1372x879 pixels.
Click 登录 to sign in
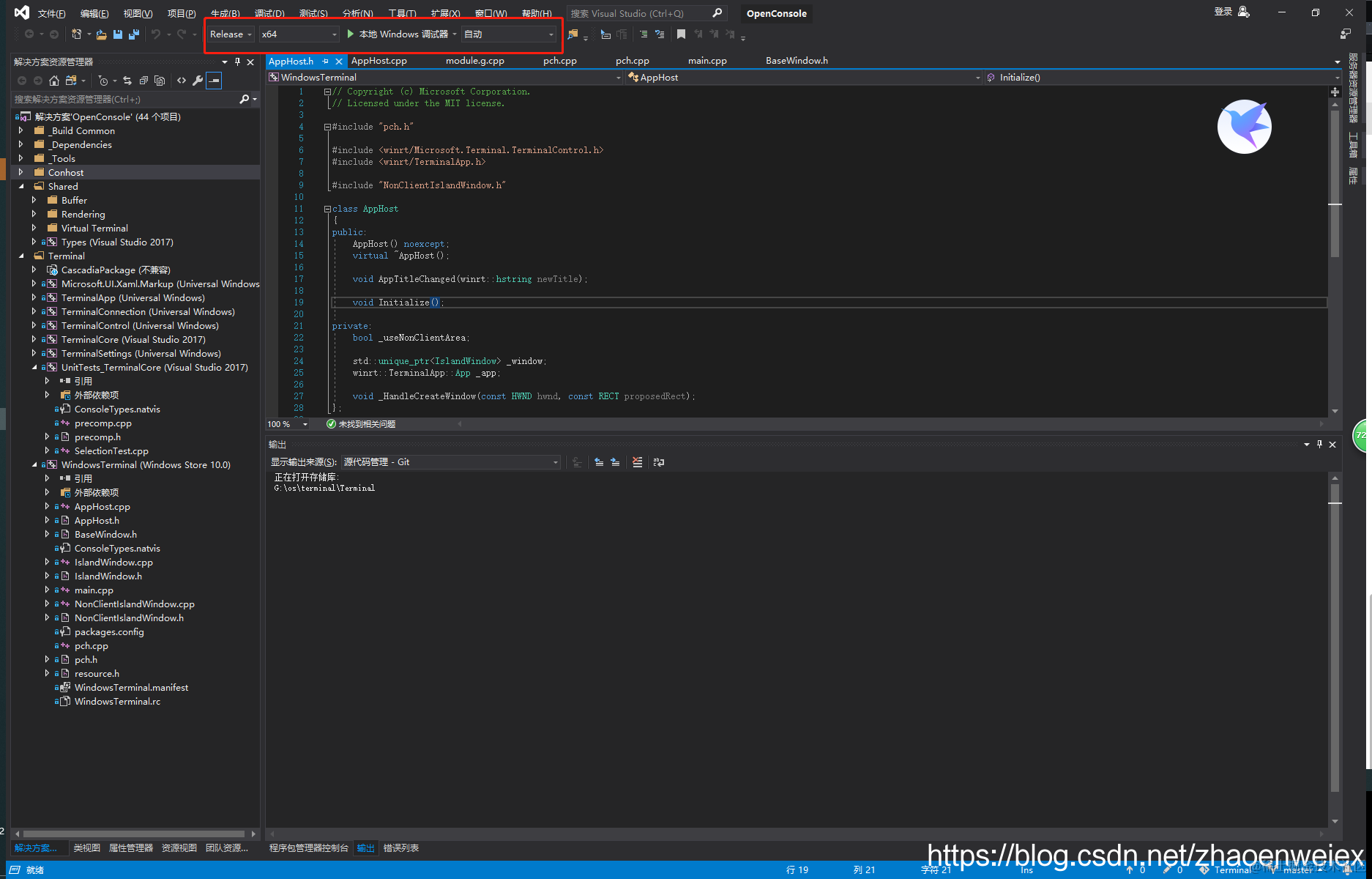click(1223, 12)
